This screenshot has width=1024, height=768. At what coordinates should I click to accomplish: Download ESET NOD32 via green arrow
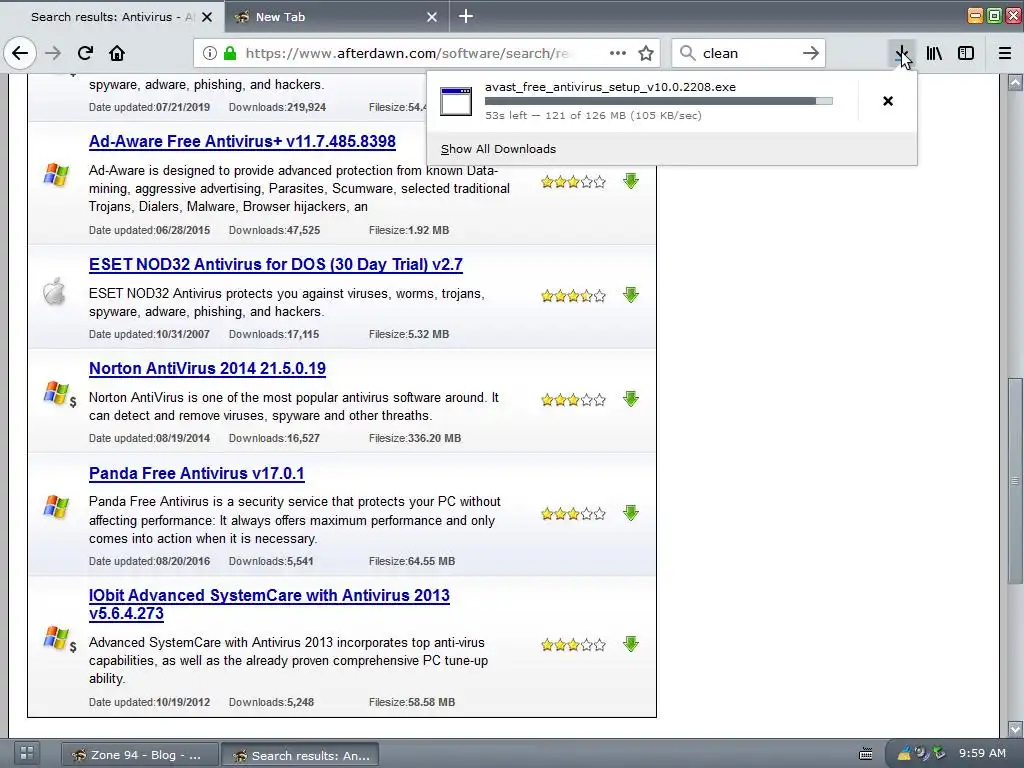click(630, 295)
